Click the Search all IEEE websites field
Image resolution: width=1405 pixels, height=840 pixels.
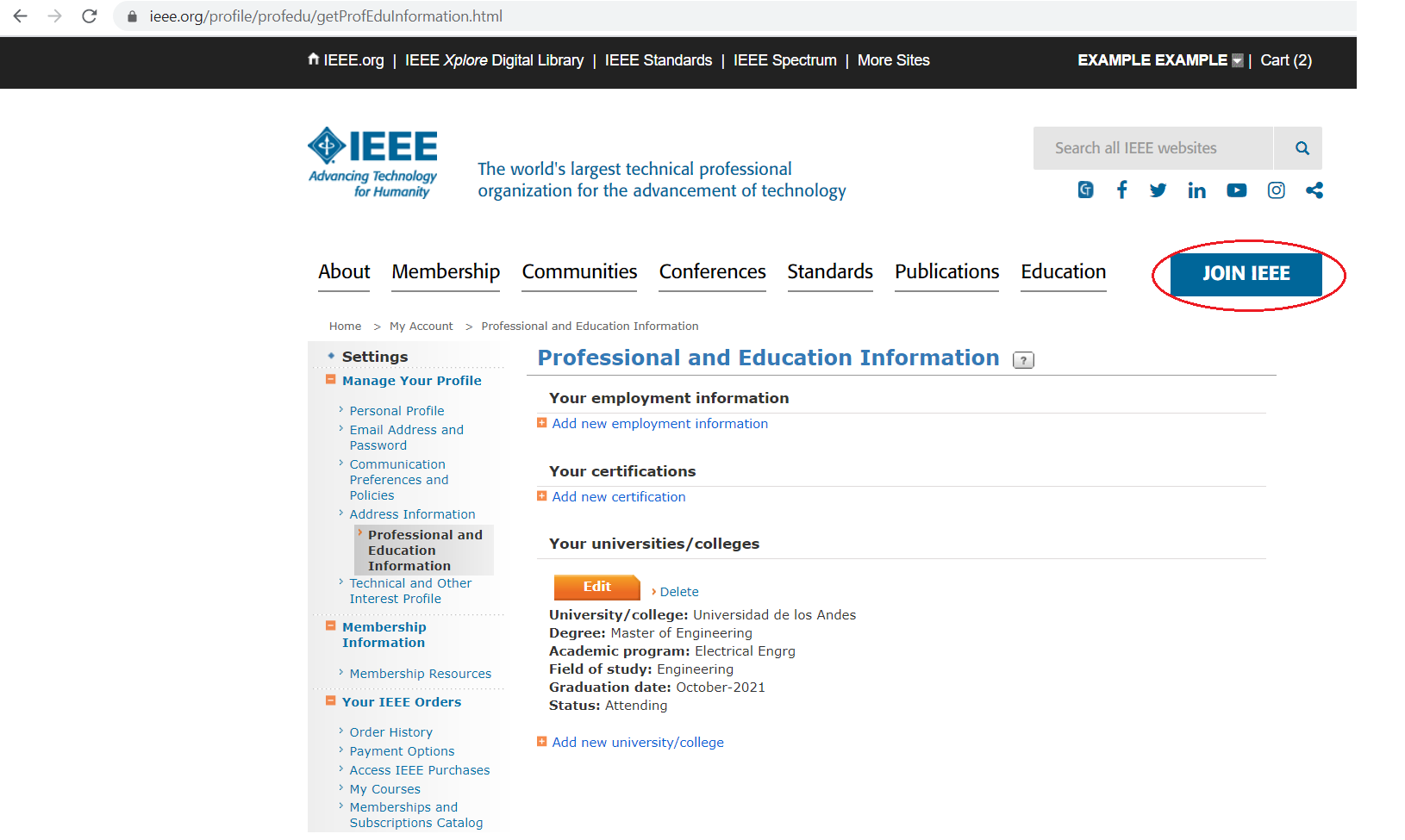click(x=1153, y=148)
